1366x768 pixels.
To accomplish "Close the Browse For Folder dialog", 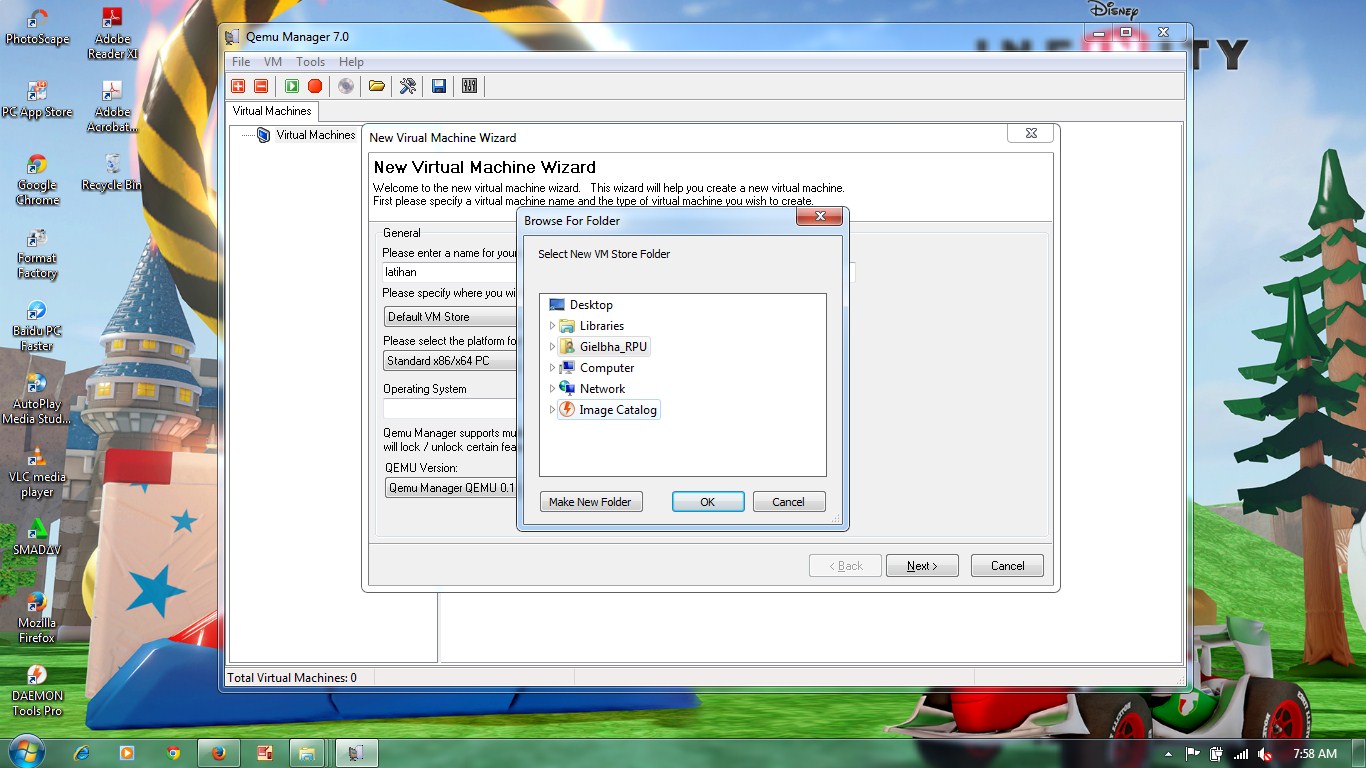I will 820,217.
